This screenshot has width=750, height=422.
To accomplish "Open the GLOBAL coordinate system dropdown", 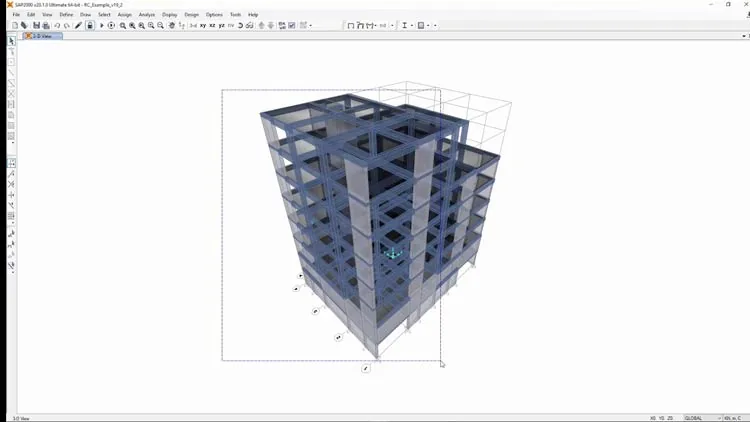I will coord(702,418).
